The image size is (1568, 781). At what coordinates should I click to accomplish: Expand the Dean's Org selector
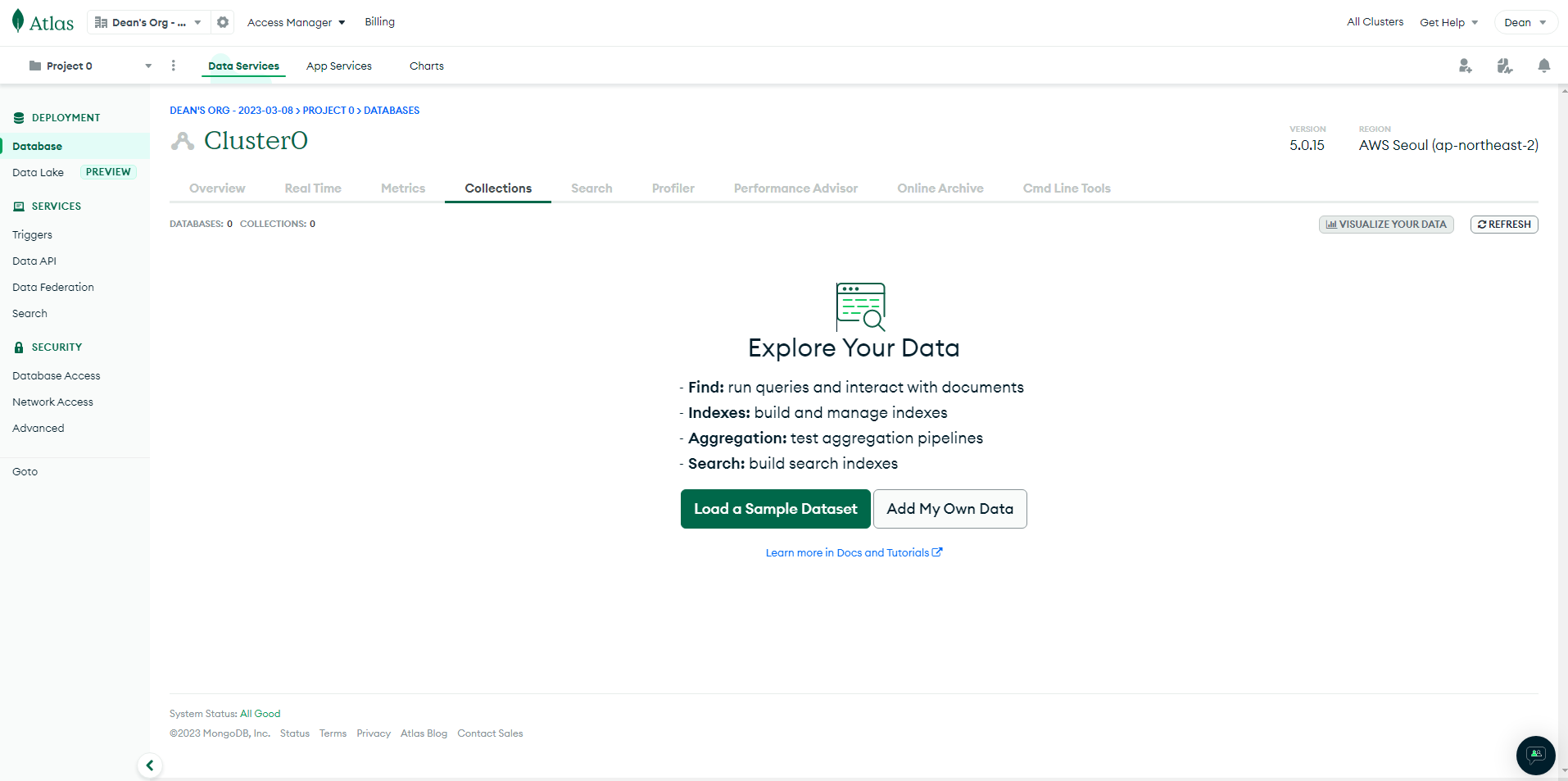[148, 22]
